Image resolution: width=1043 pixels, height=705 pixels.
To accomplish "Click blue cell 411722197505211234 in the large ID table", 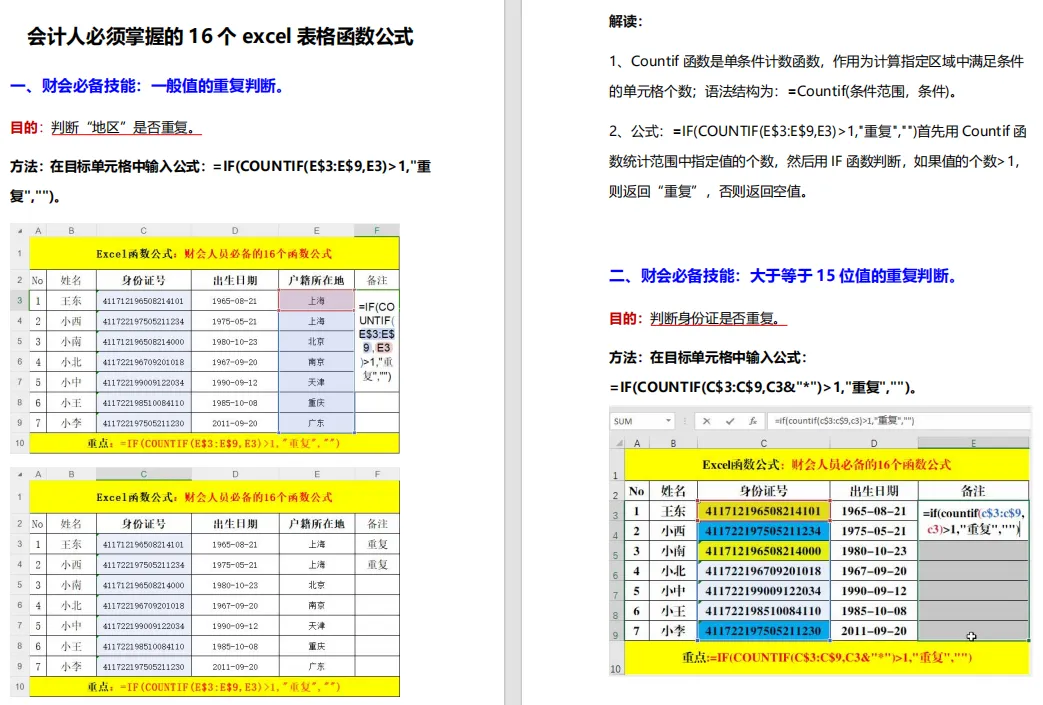I will [x=763, y=531].
